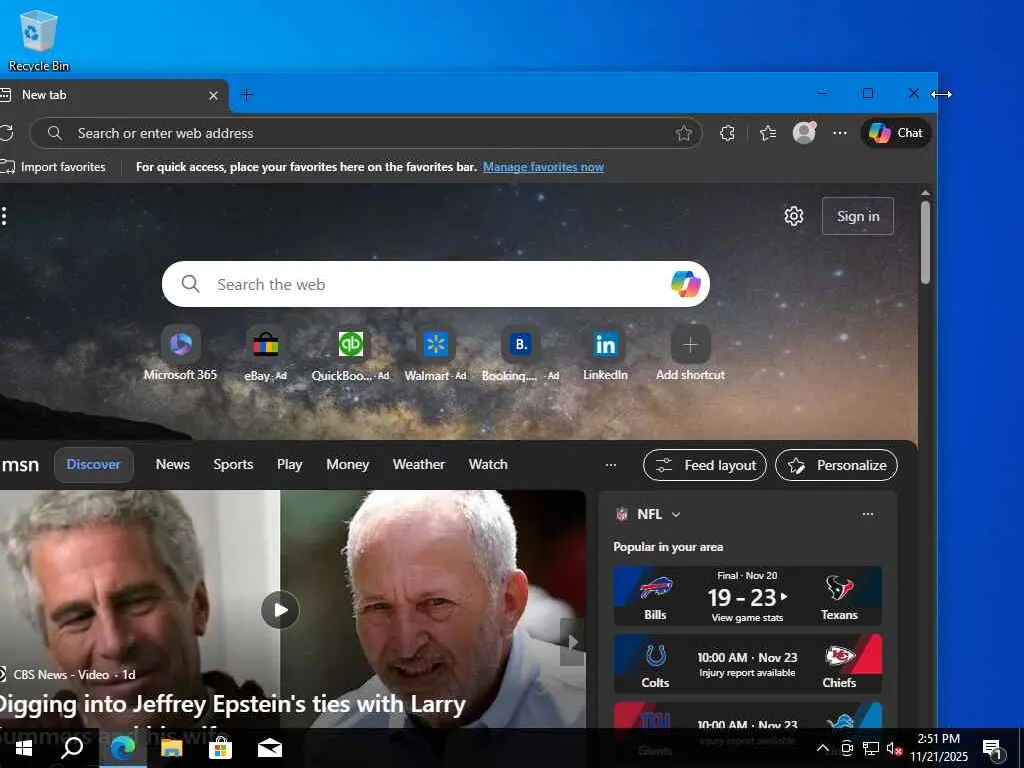
Task: Expand the NFL dropdown chevron
Action: pyautogui.click(x=676, y=515)
